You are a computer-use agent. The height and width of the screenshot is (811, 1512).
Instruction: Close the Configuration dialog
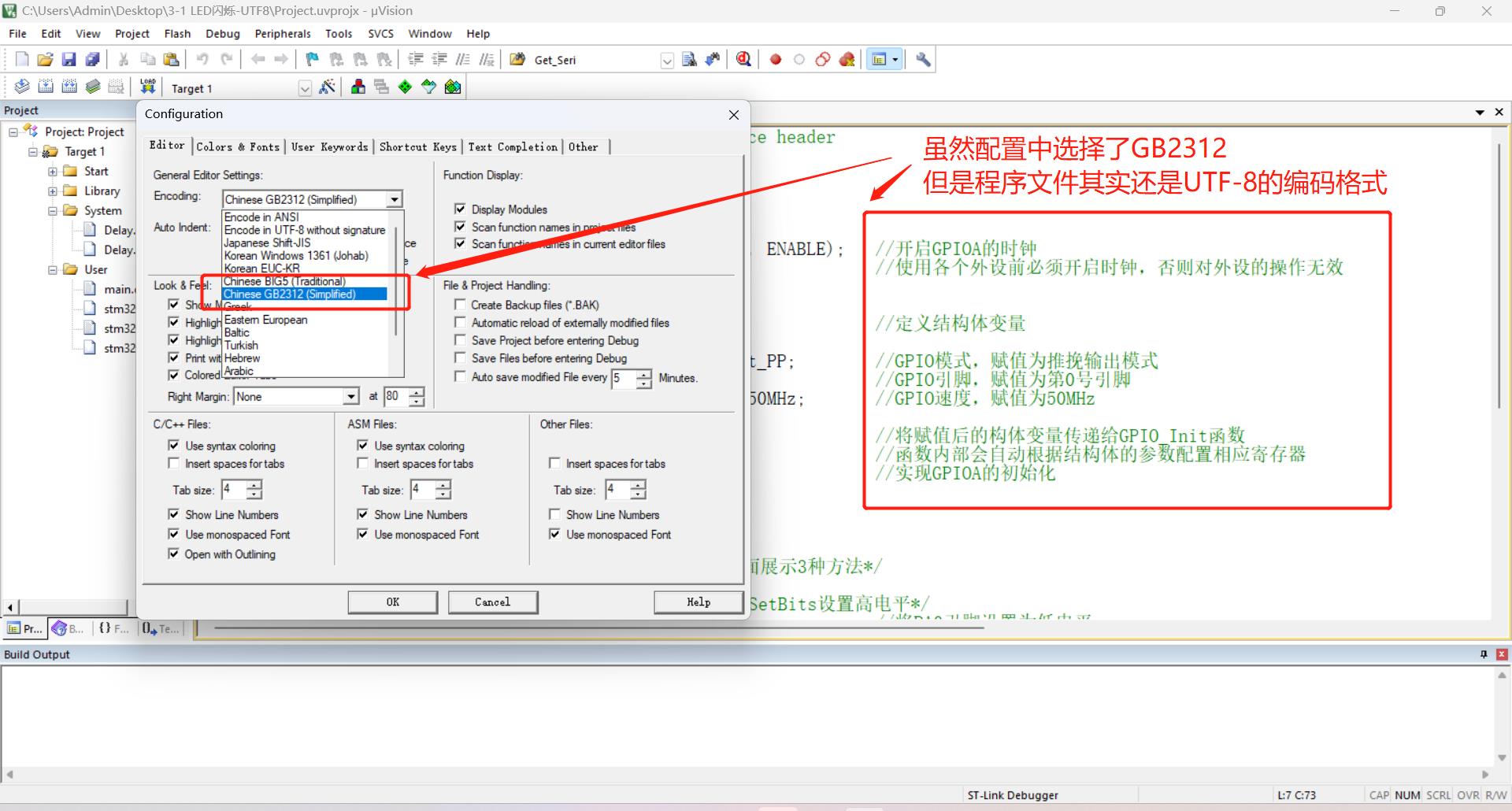(x=734, y=115)
